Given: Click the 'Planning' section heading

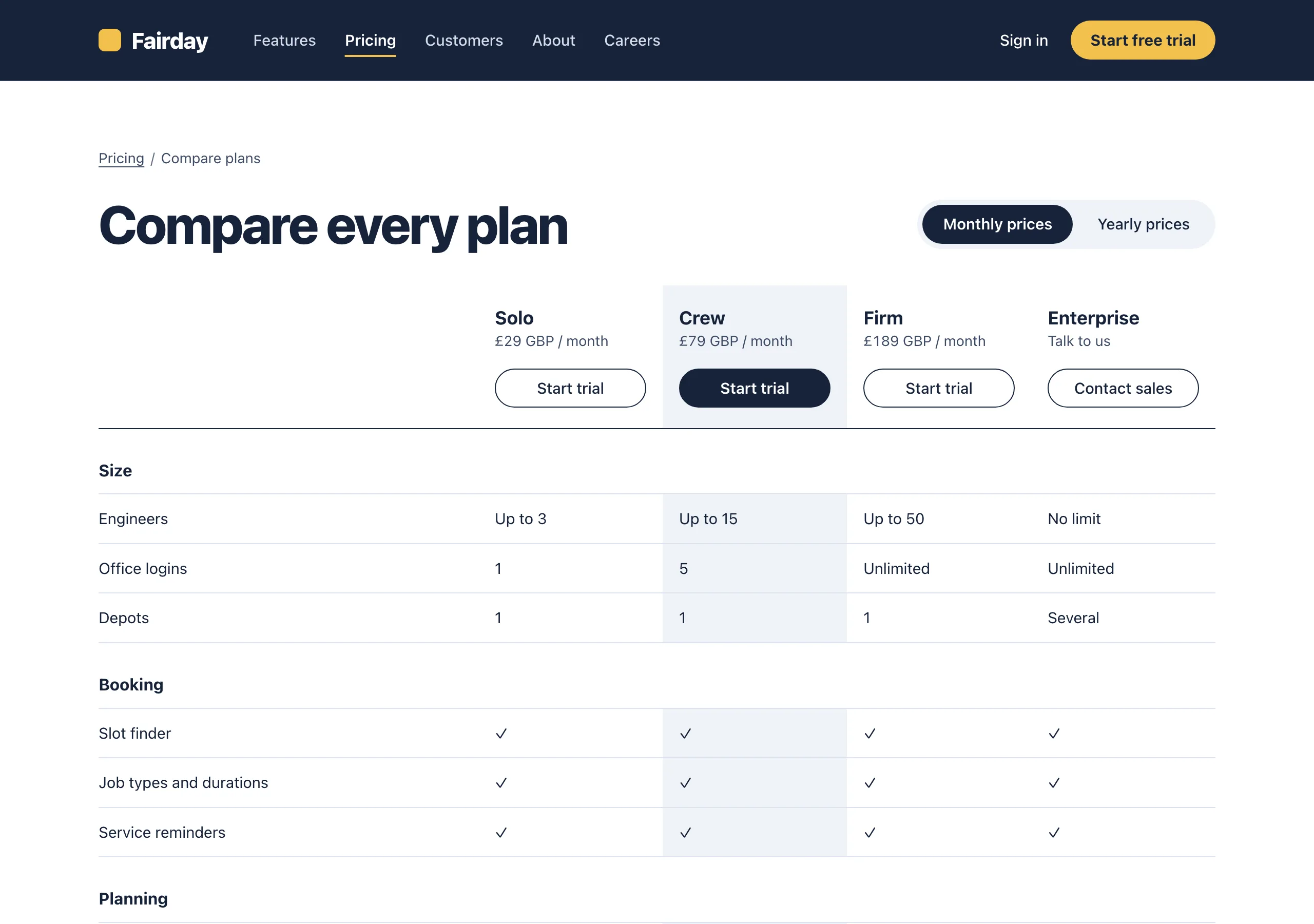Looking at the screenshot, I should tap(133, 899).
